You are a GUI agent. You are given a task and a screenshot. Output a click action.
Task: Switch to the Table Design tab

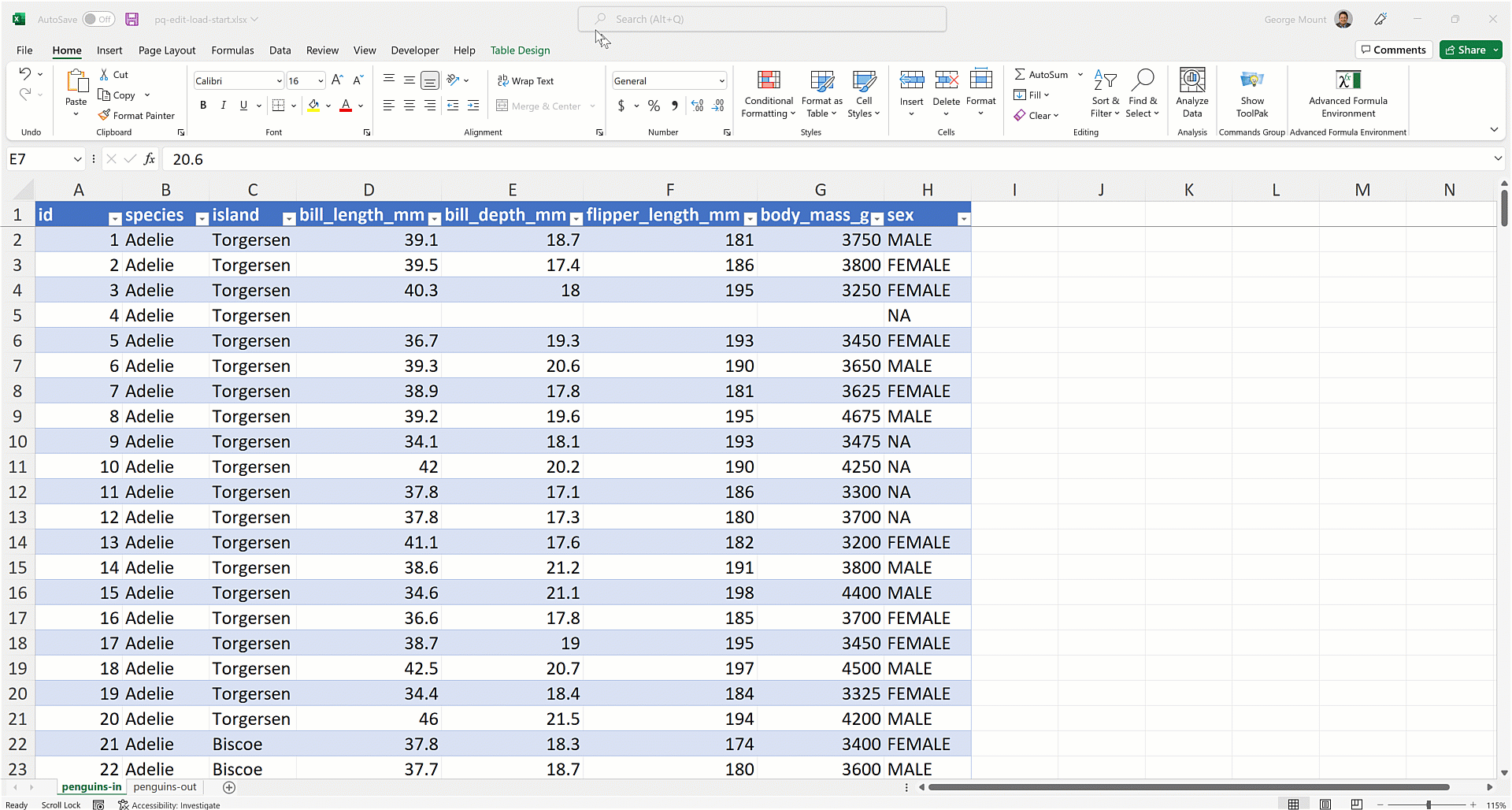[520, 50]
